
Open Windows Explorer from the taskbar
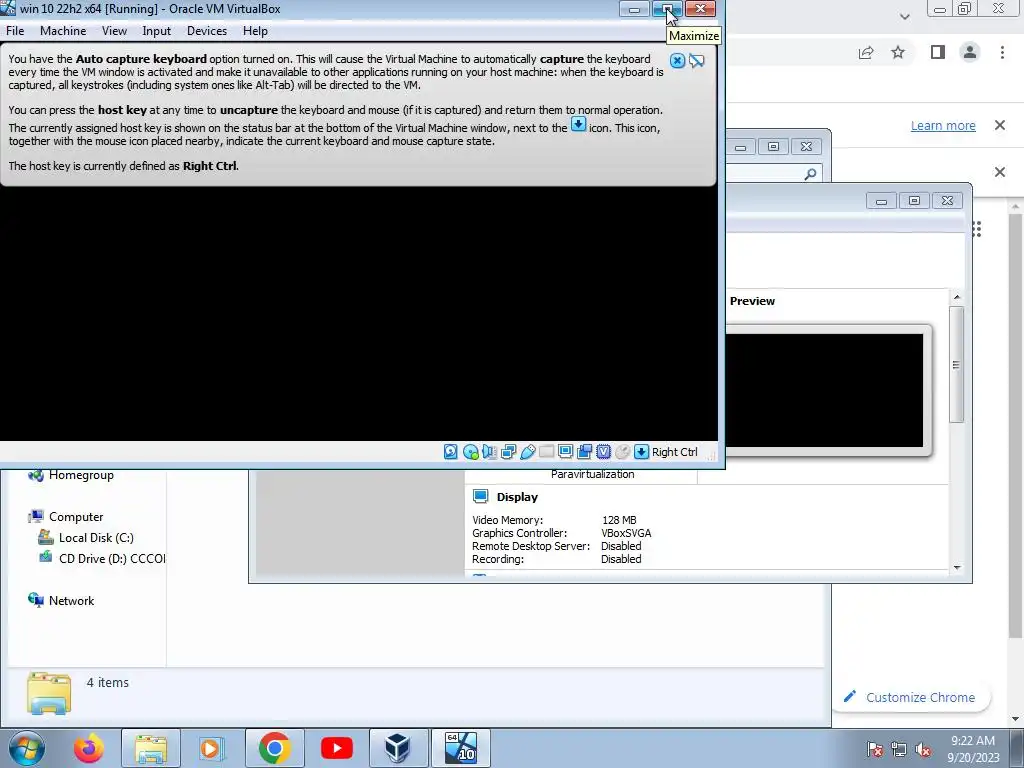pyautogui.click(x=151, y=748)
